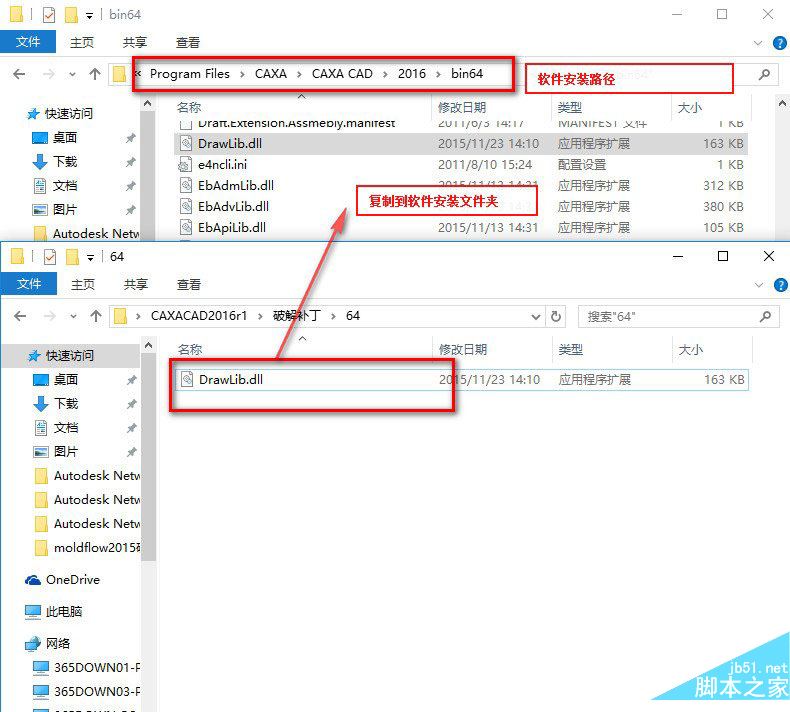Select the EbAdmLib.dll file
The image size is (790, 712).
click(x=460, y=185)
